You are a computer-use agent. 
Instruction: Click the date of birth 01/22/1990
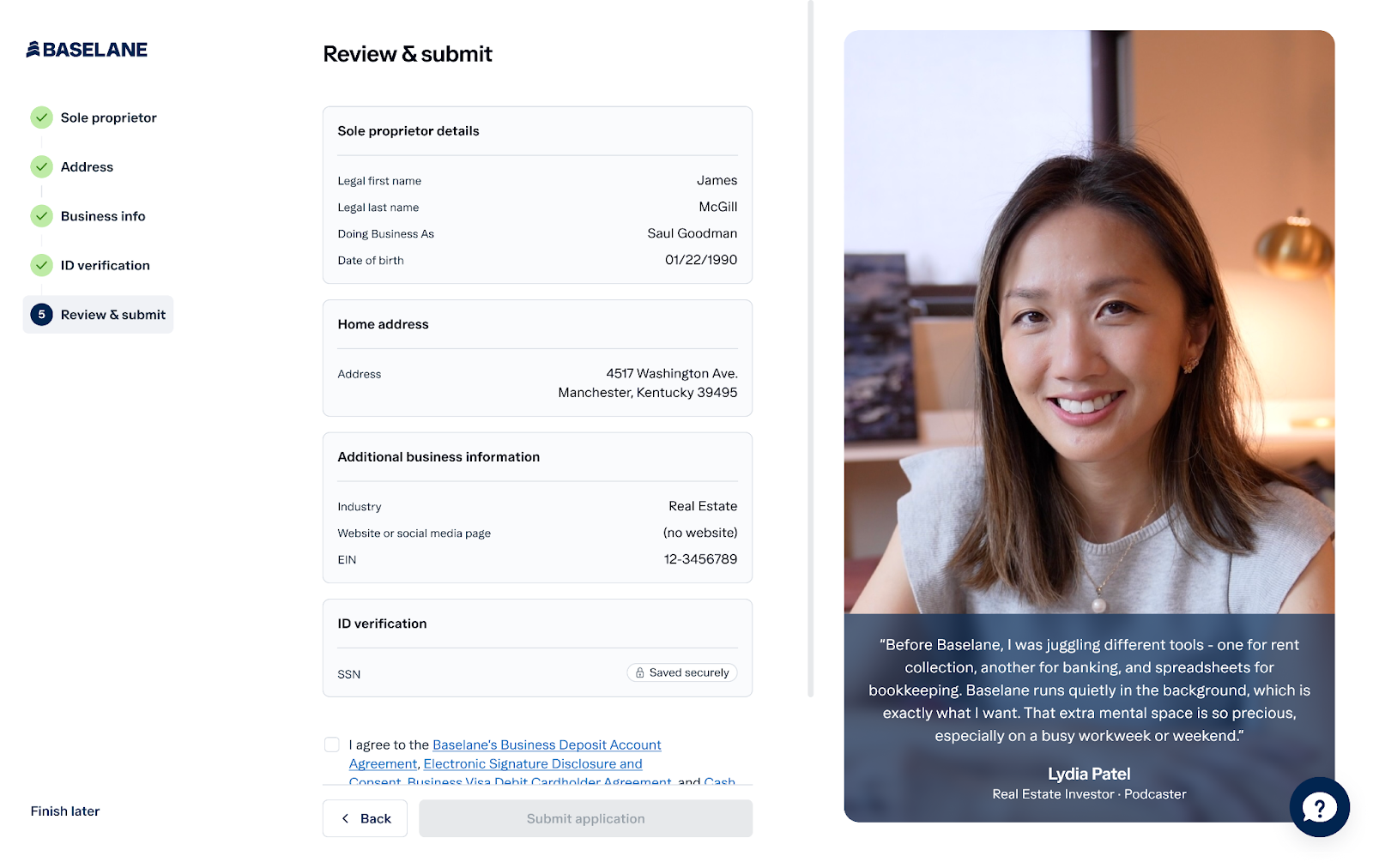coord(701,260)
